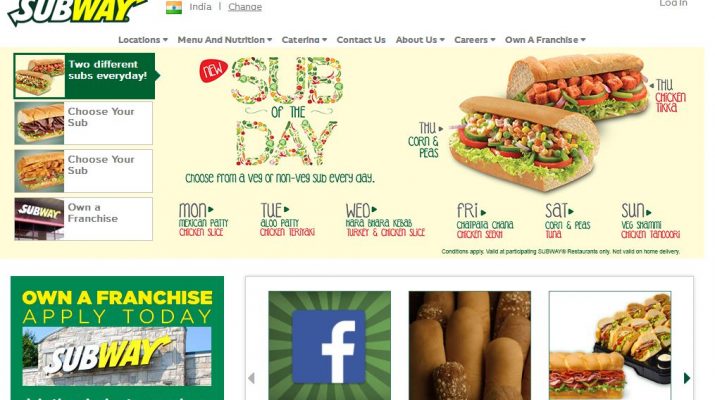This screenshot has width=715, height=400.
Task: Open the About Us menu
Action: click(x=420, y=40)
